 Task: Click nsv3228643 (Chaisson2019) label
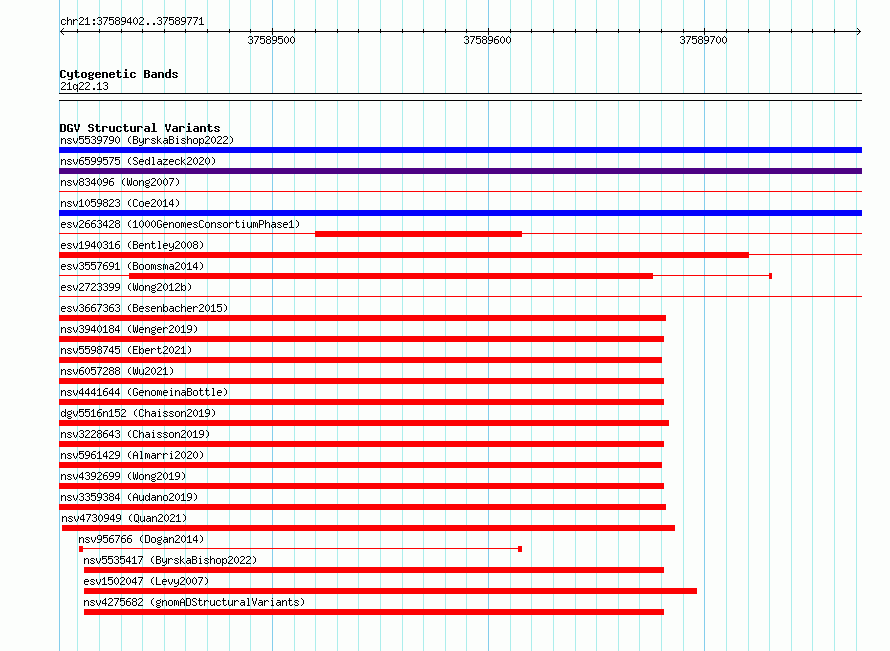pos(135,434)
